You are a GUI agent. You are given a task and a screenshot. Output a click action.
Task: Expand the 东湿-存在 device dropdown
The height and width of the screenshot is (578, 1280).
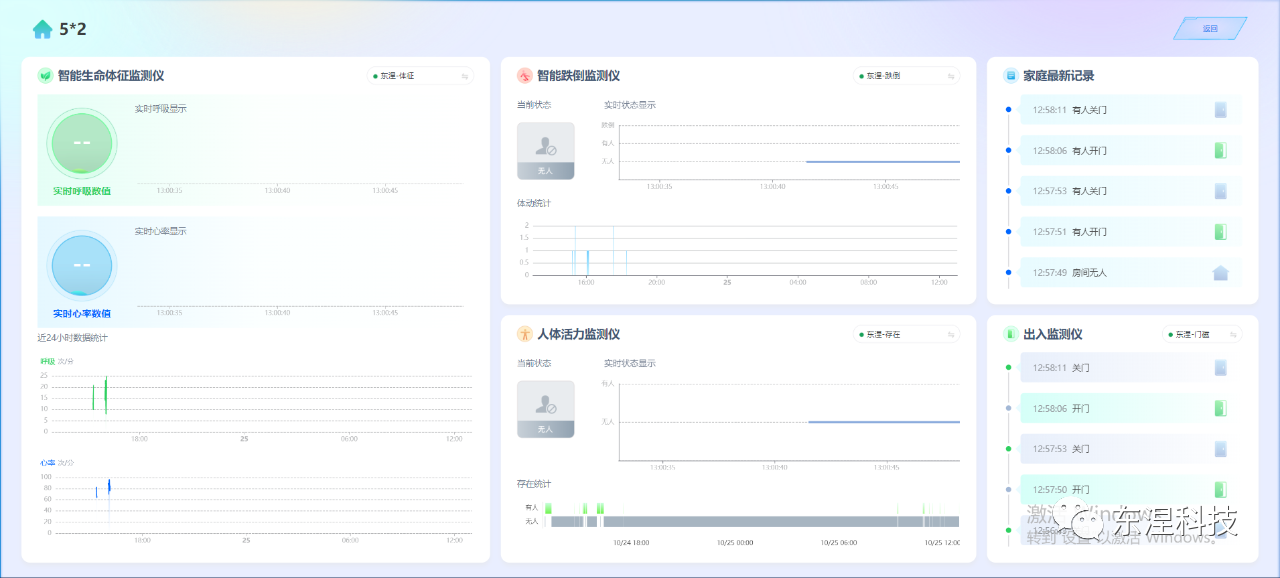click(x=906, y=334)
